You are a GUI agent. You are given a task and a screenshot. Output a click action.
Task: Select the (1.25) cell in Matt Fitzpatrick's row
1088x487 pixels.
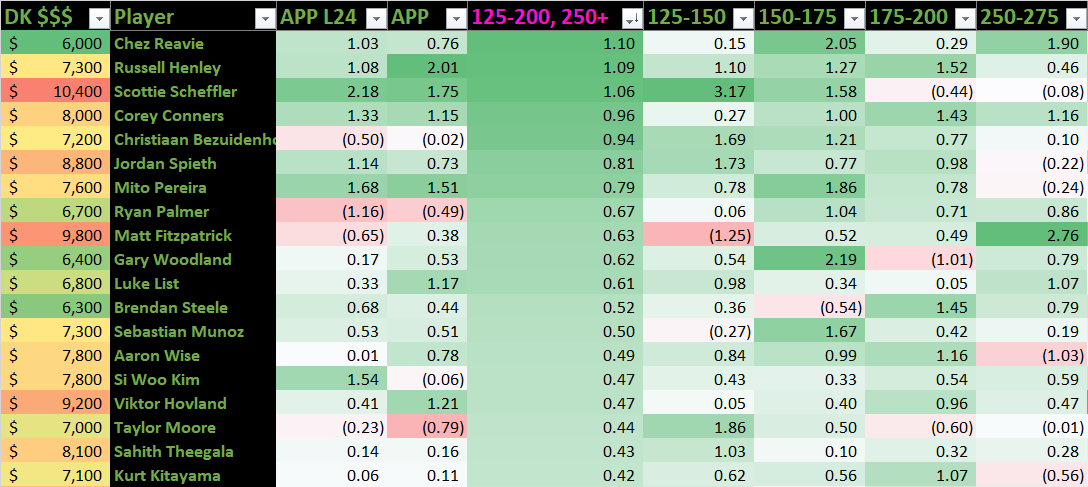[x=698, y=236]
